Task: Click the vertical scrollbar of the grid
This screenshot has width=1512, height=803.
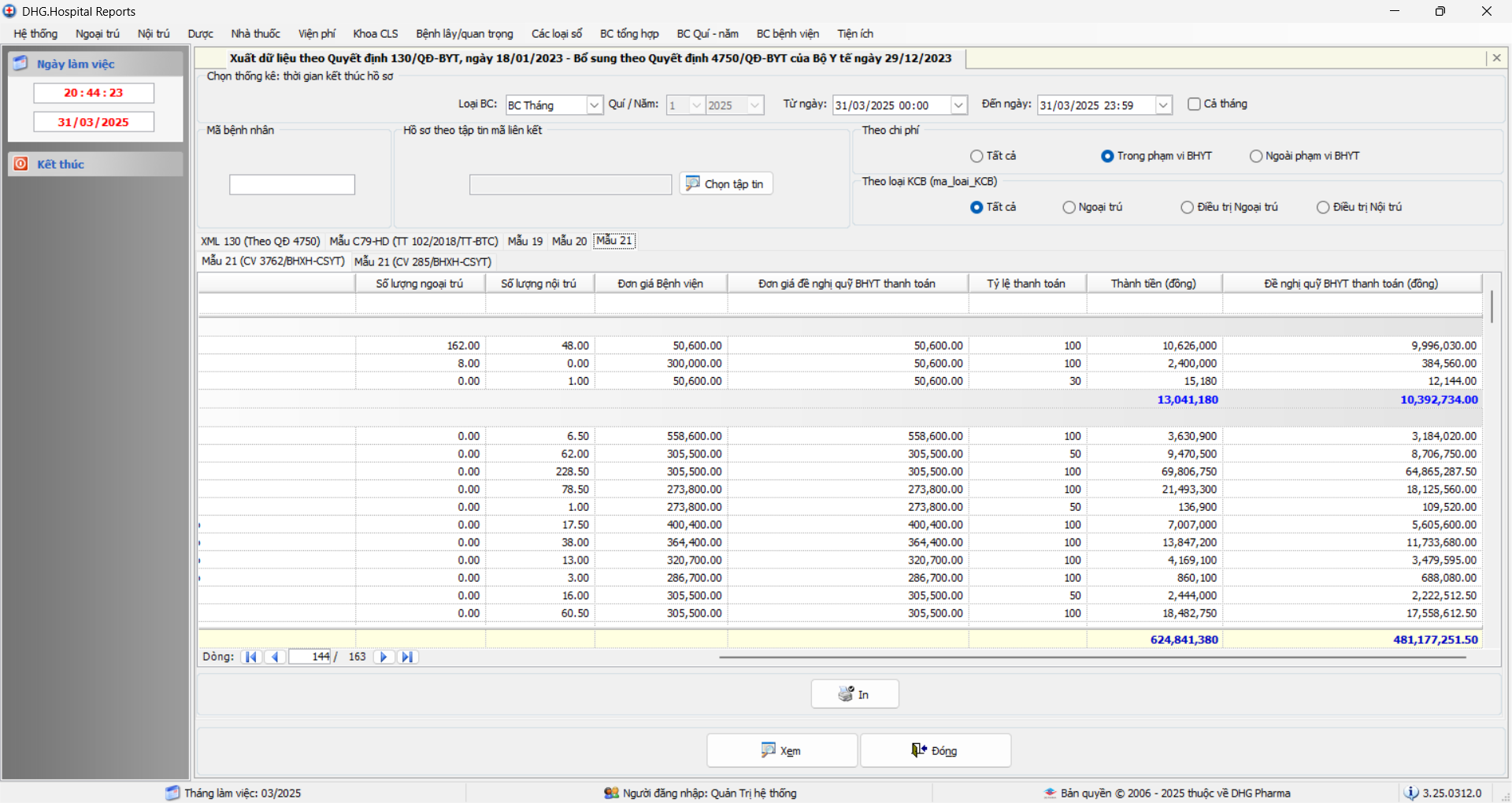Action: [x=1492, y=307]
